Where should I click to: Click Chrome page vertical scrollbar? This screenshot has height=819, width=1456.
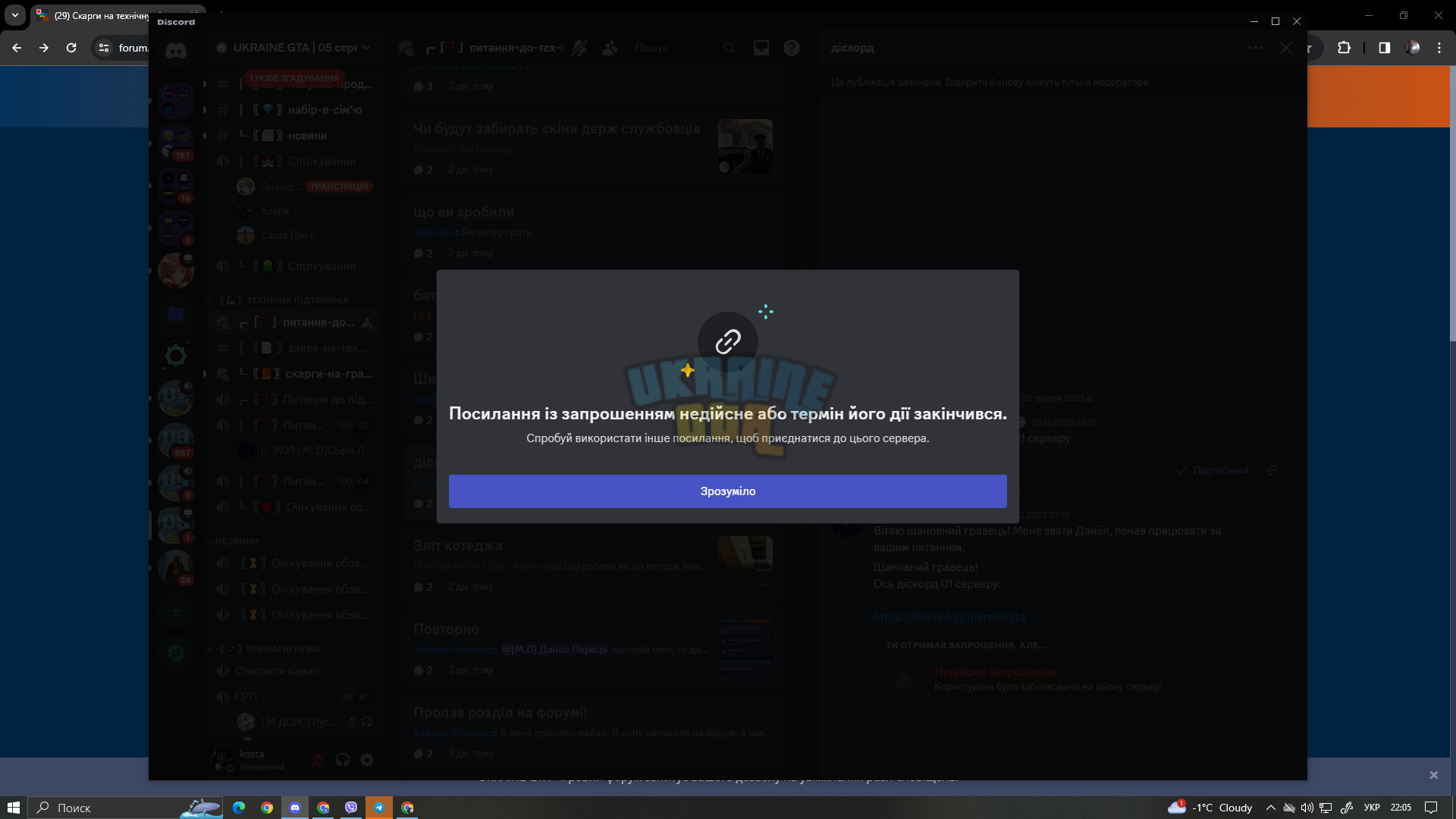click(x=1452, y=205)
